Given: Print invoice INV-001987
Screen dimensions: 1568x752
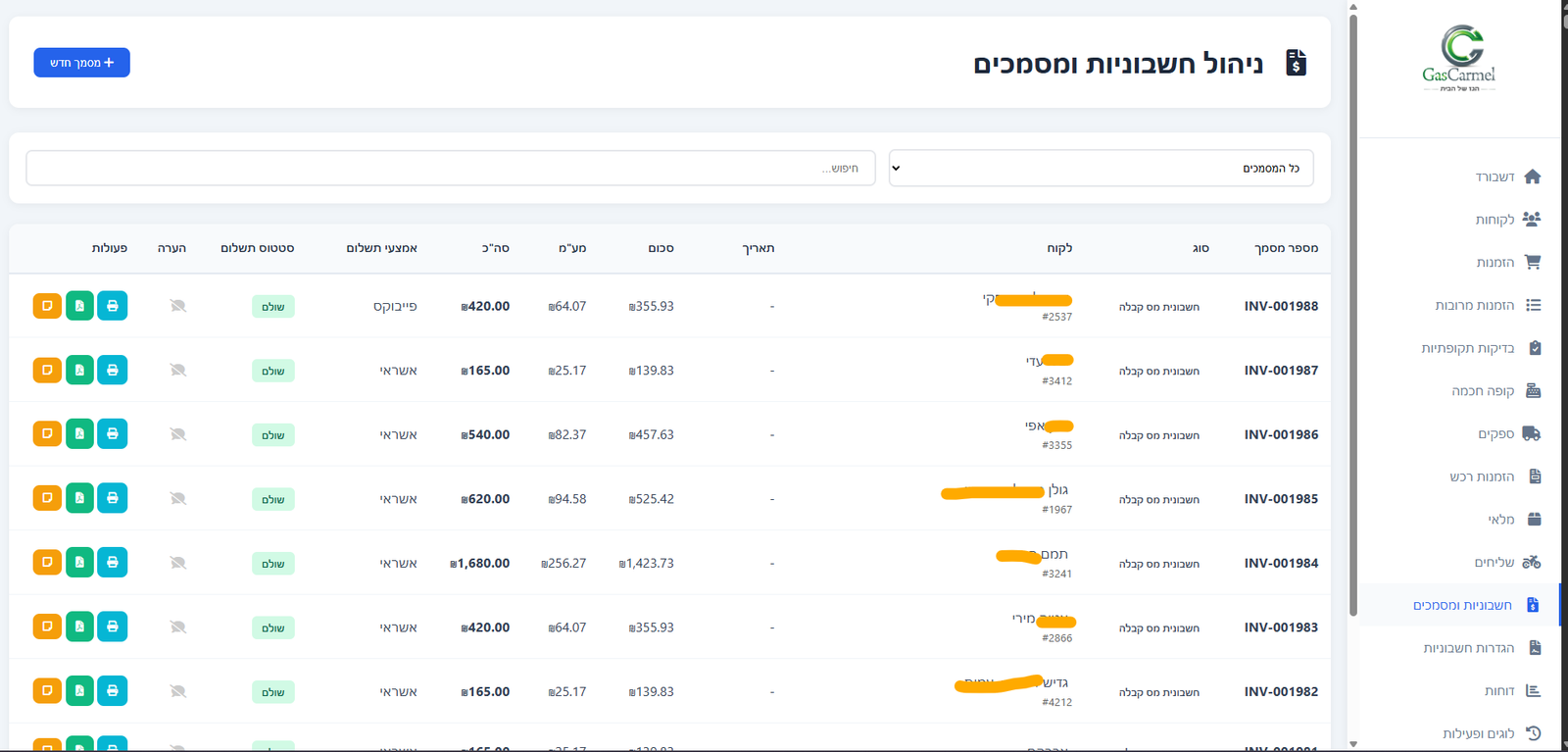Looking at the screenshot, I should pos(113,370).
